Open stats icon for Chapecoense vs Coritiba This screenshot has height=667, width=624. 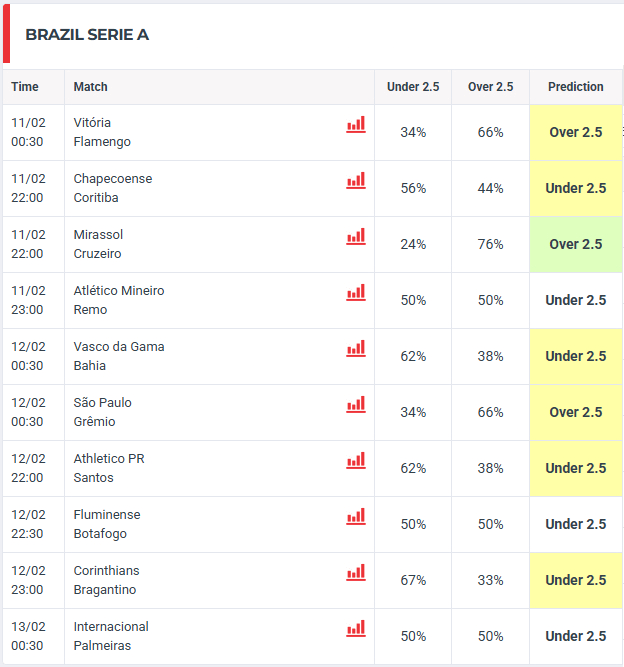pyautogui.click(x=356, y=181)
